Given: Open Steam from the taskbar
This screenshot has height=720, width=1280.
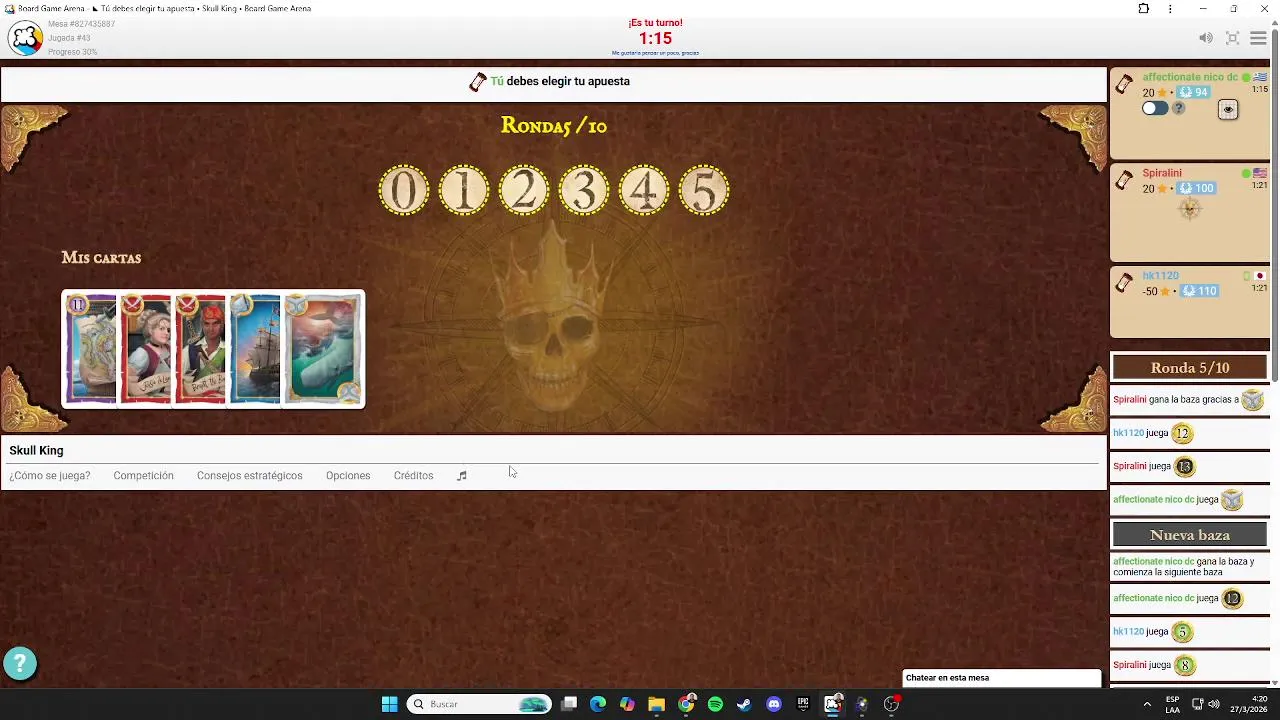Looking at the screenshot, I should click(x=744, y=704).
